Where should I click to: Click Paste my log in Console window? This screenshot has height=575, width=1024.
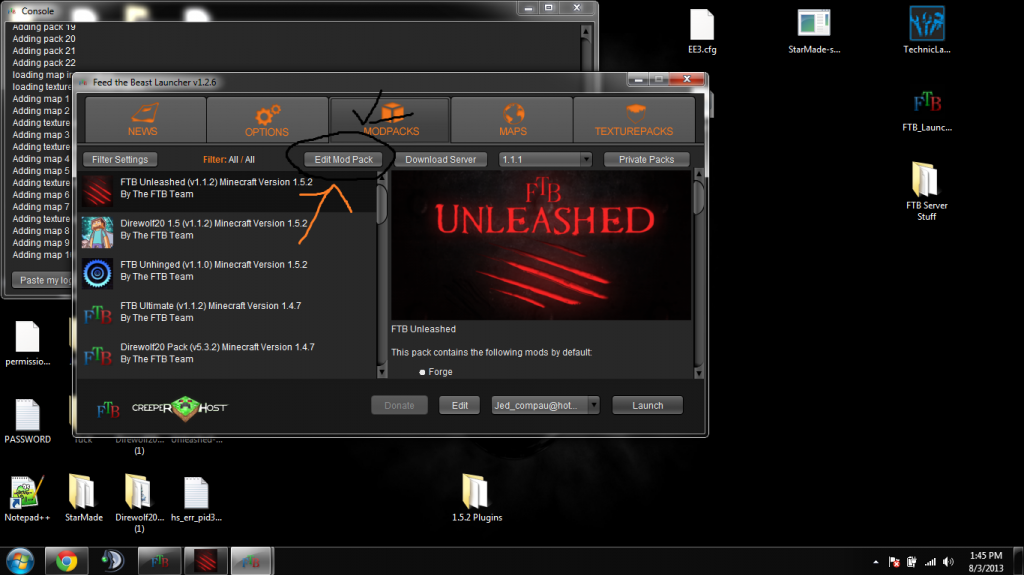tap(42, 280)
